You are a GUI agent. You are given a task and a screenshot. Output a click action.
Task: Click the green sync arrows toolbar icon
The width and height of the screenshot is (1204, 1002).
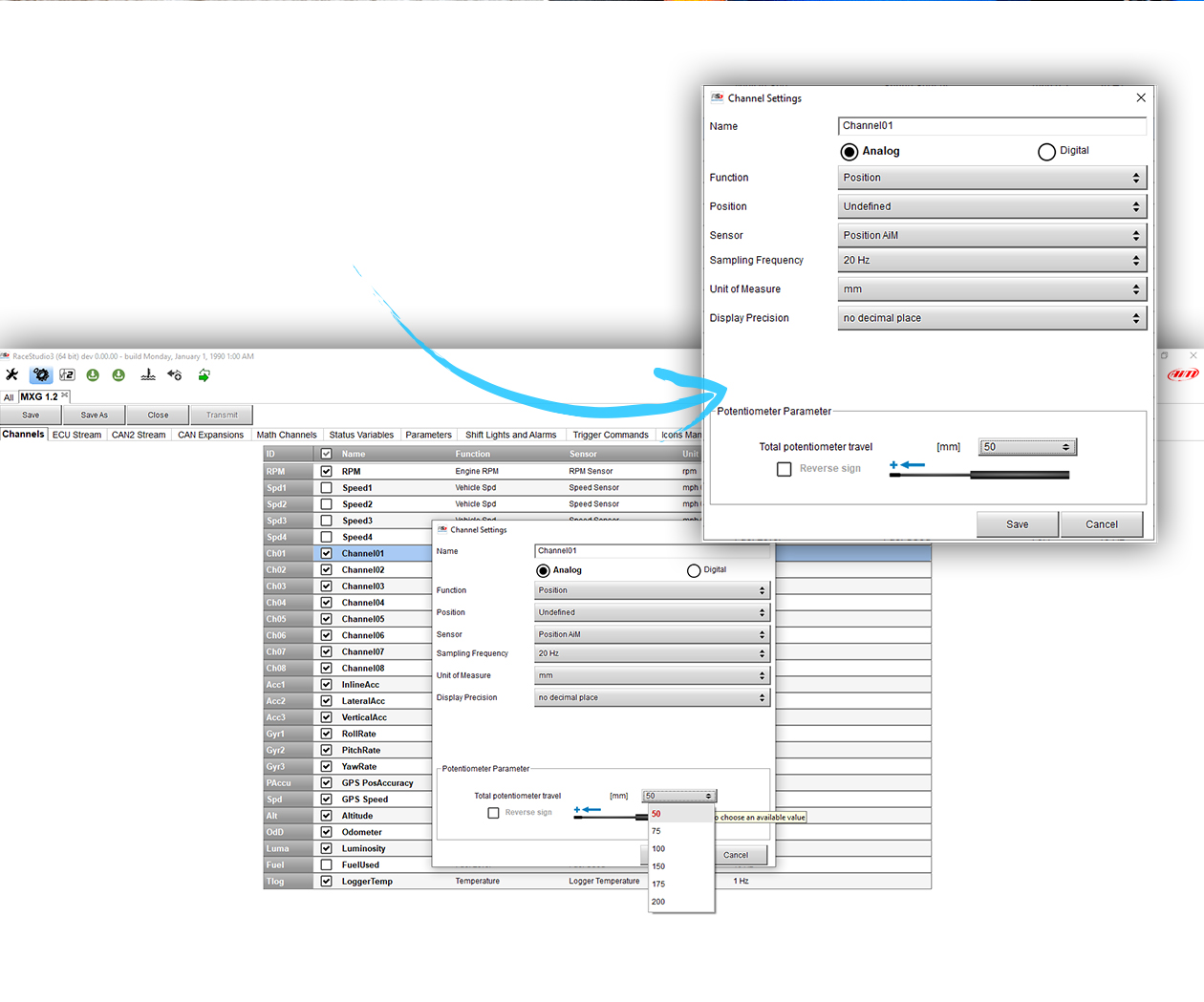click(204, 375)
